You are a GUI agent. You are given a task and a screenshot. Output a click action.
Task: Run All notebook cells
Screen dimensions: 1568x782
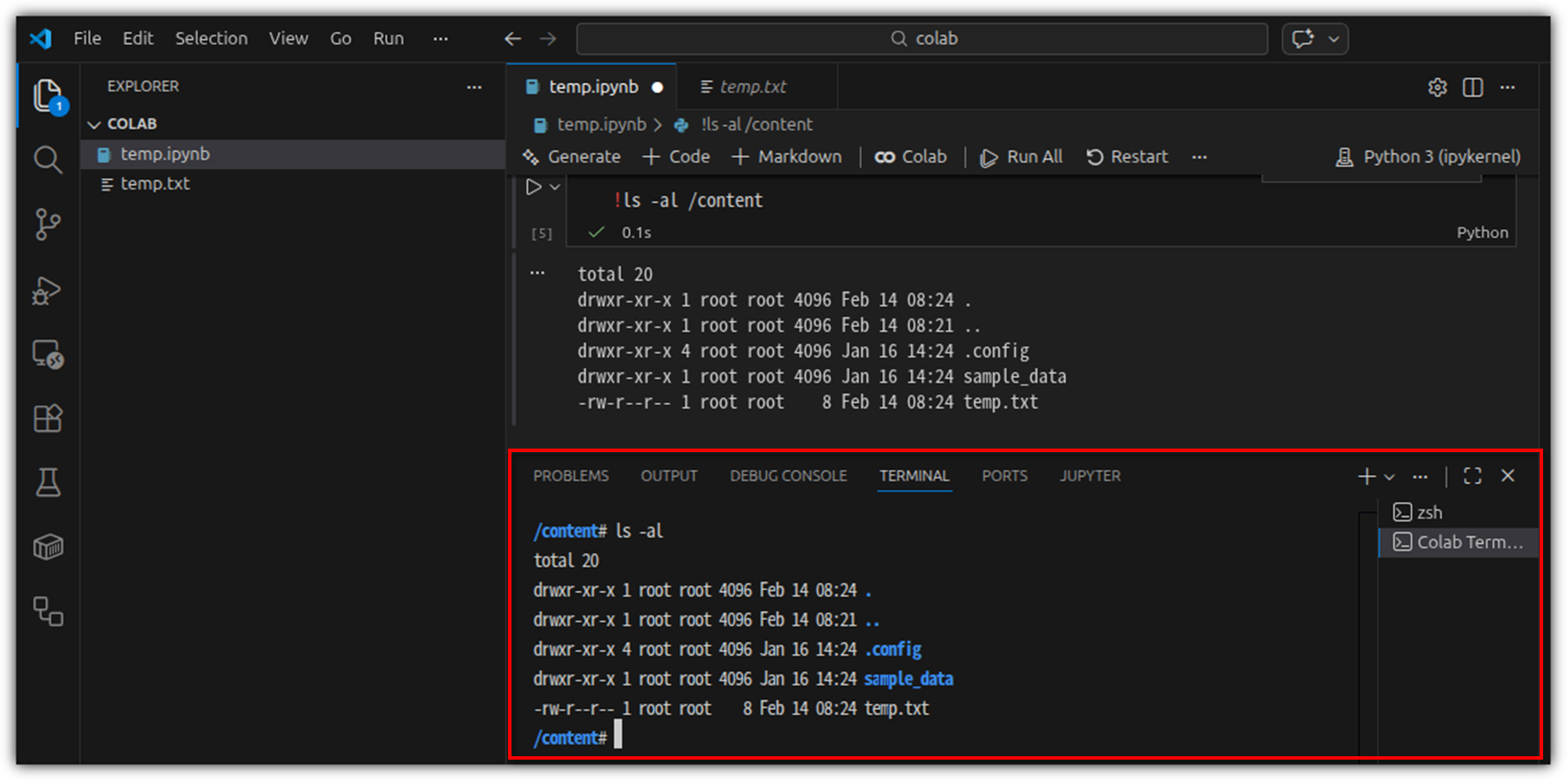pos(1021,157)
